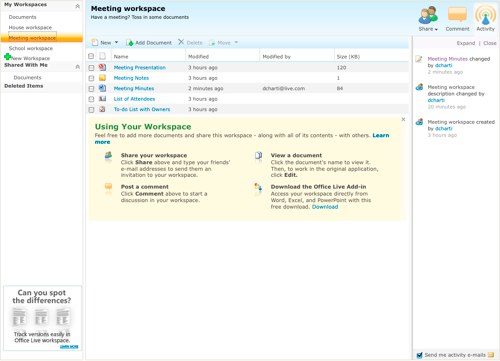Viewport: 500px width, 361px height.
Task: Click the workspace description text under title
Action: (x=140, y=17)
